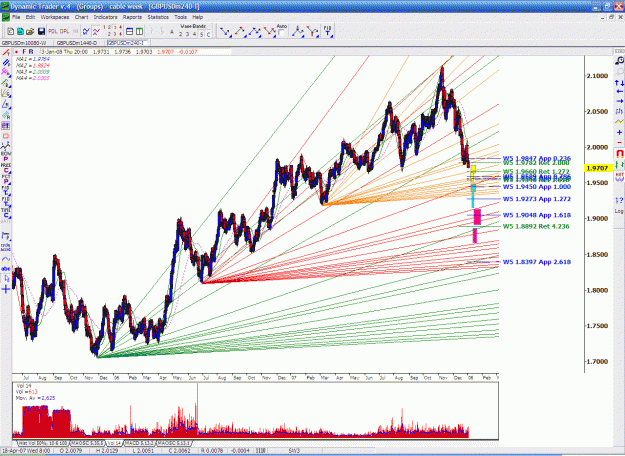
Task: Open the Reports menu
Action: click(x=132, y=17)
